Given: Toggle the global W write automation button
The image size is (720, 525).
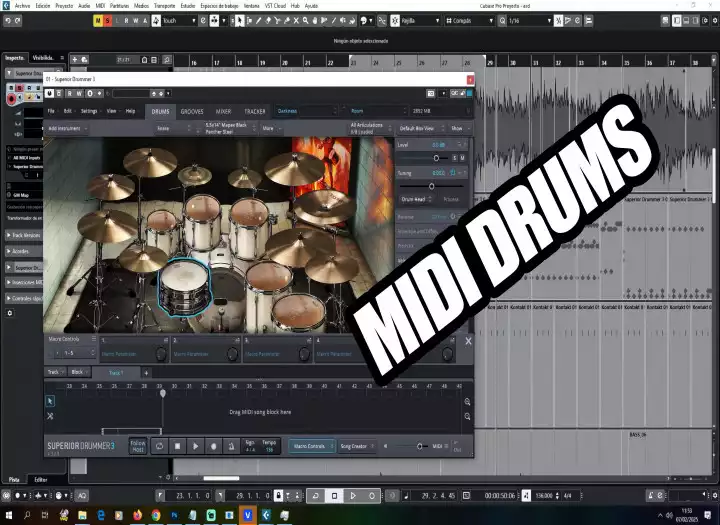Looking at the screenshot, I should click(135, 21).
